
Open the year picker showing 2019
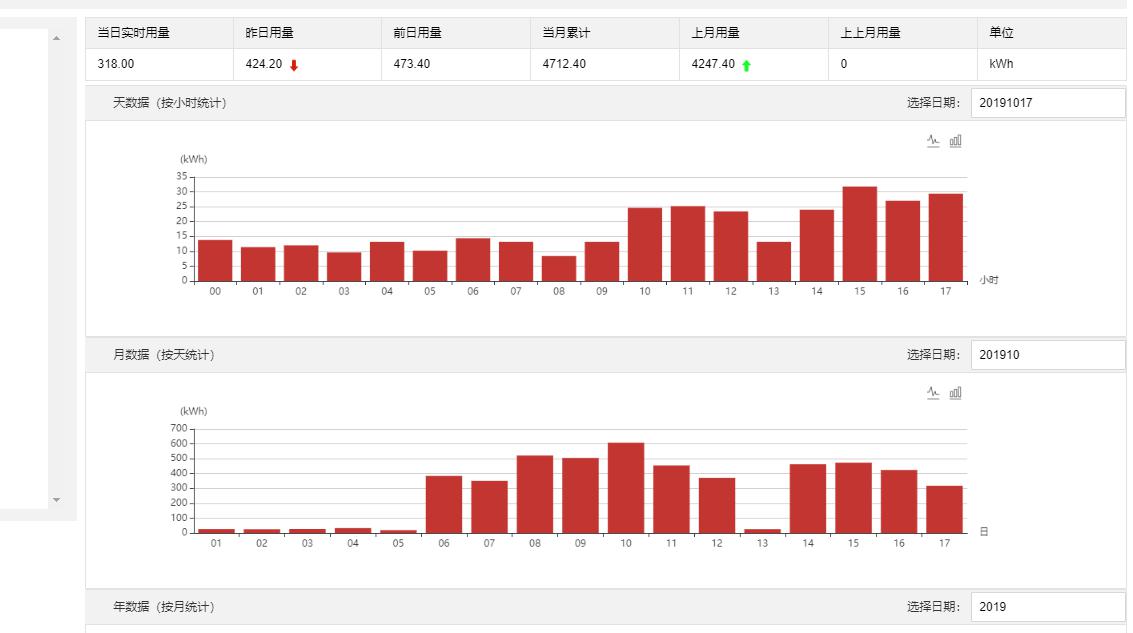coord(1047,607)
